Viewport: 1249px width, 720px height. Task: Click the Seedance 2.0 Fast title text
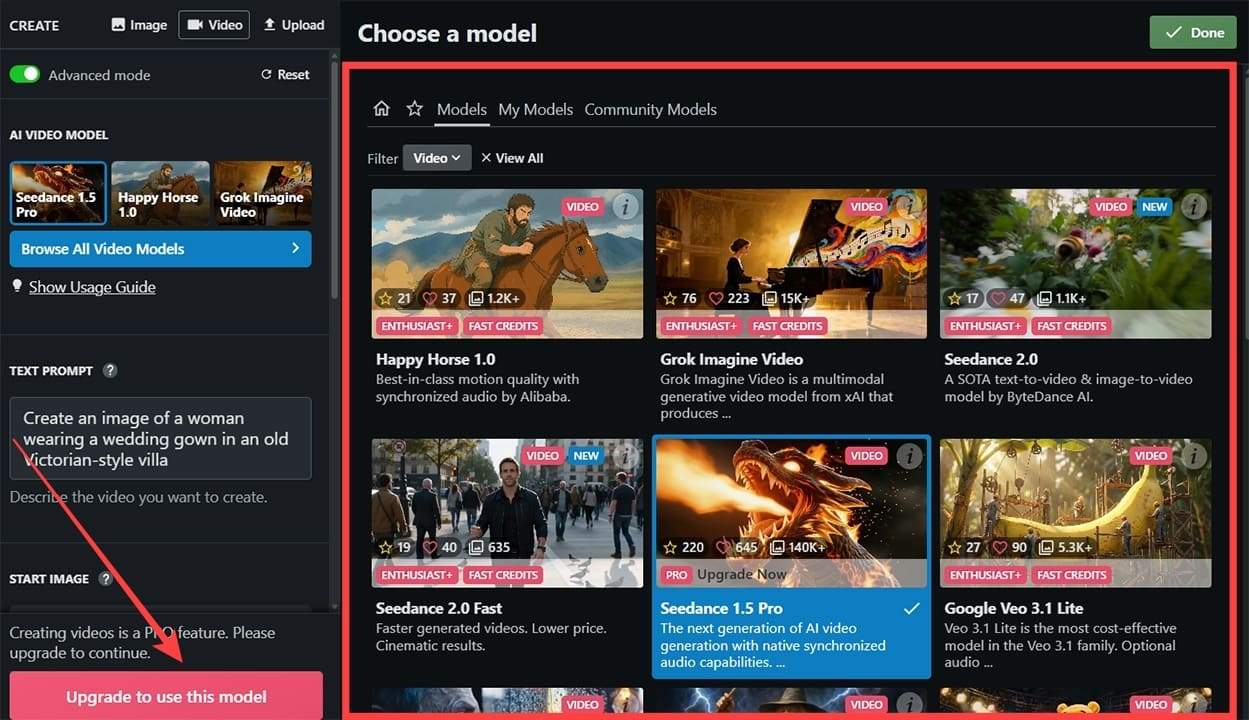439,608
